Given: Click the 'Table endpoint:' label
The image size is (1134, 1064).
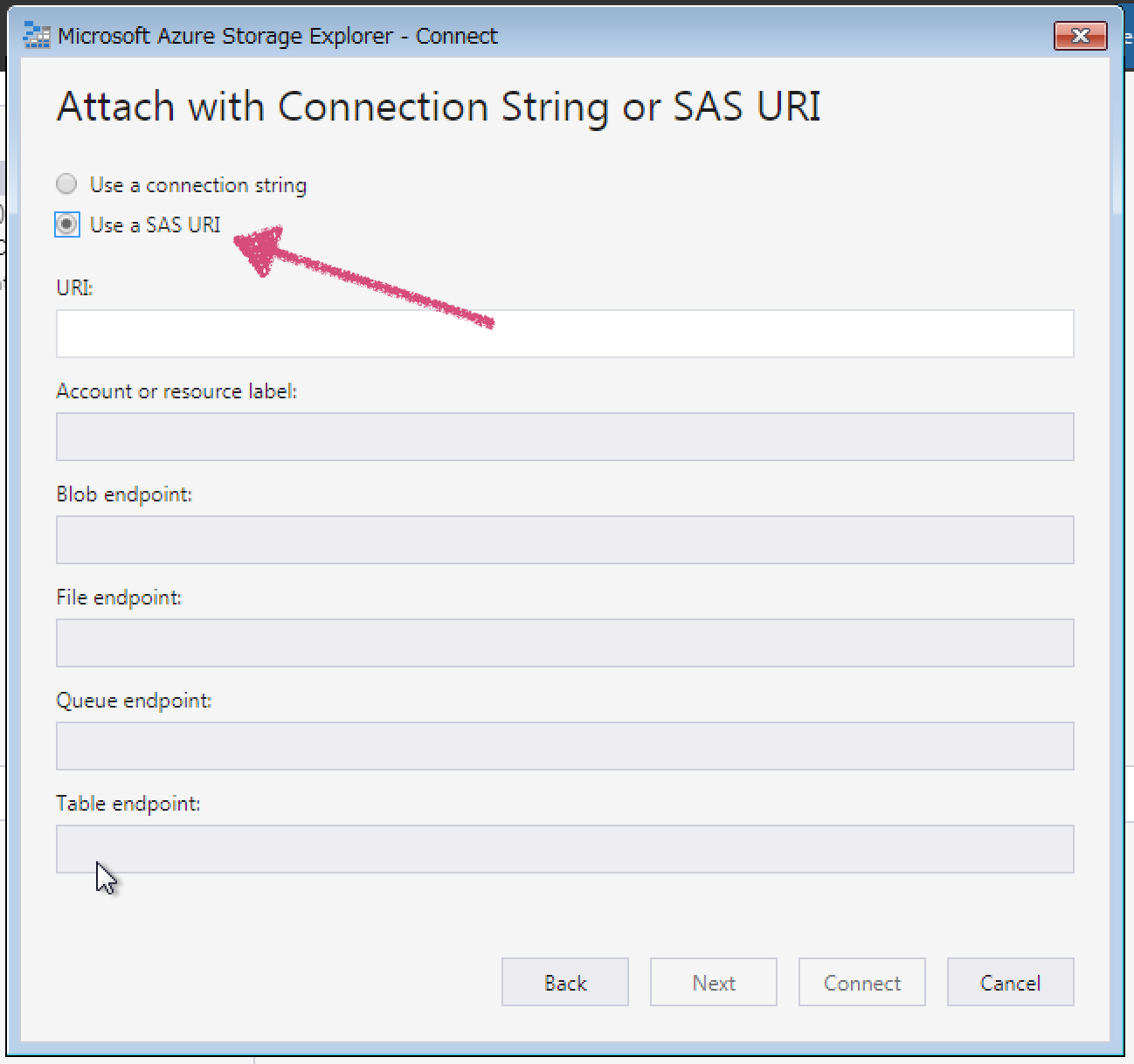Looking at the screenshot, I should tap(128, 804).
